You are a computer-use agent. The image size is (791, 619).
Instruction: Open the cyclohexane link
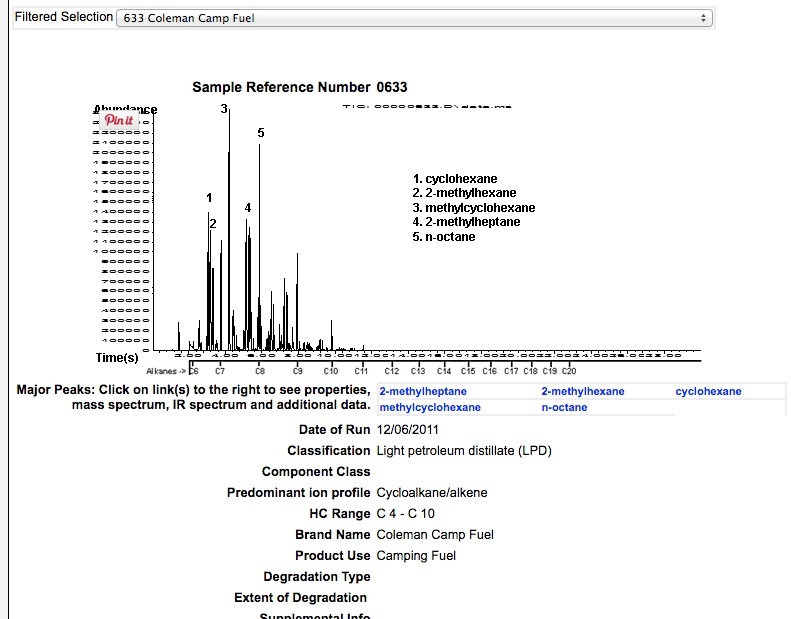[x=708, y=391]
